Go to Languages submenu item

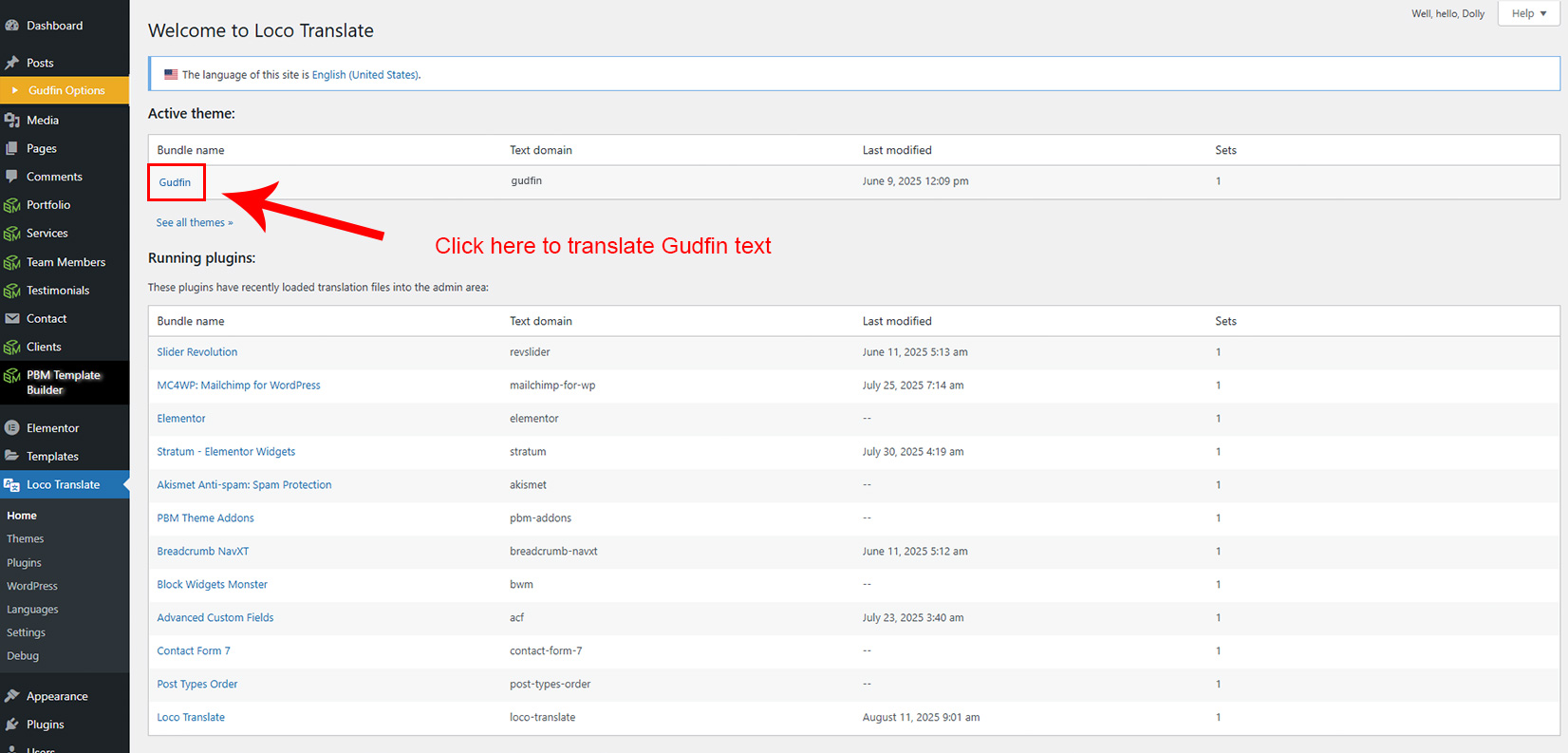(32, 610)
